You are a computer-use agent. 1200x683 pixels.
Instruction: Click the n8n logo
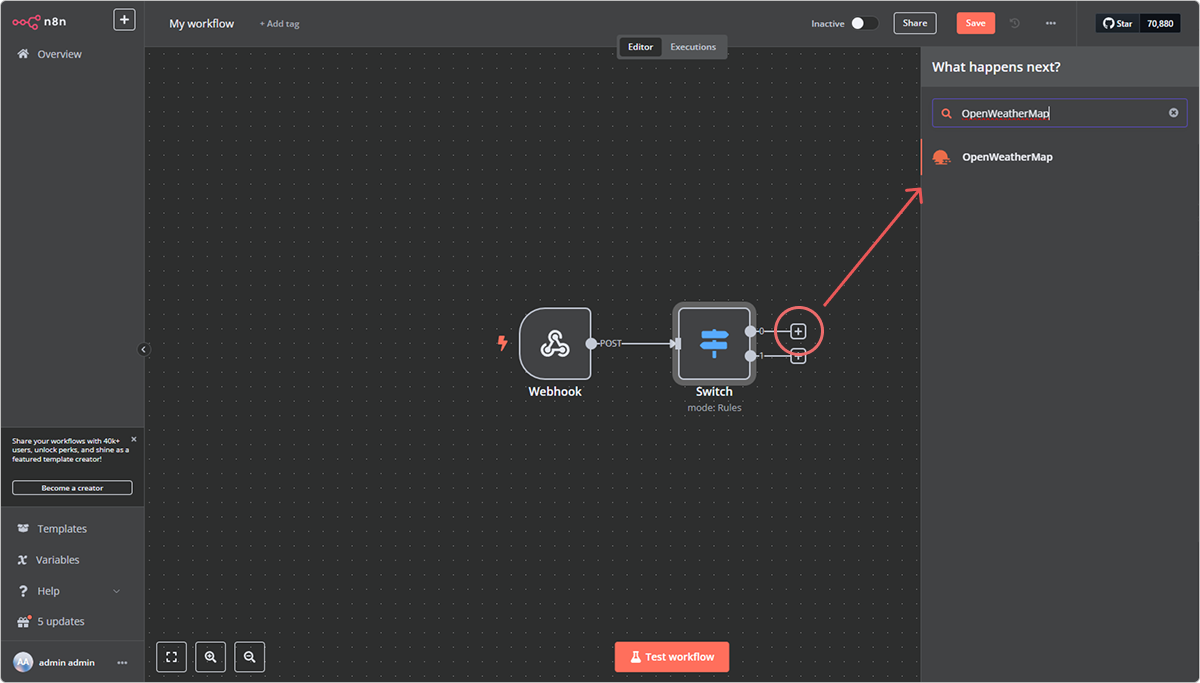point(40,20)
